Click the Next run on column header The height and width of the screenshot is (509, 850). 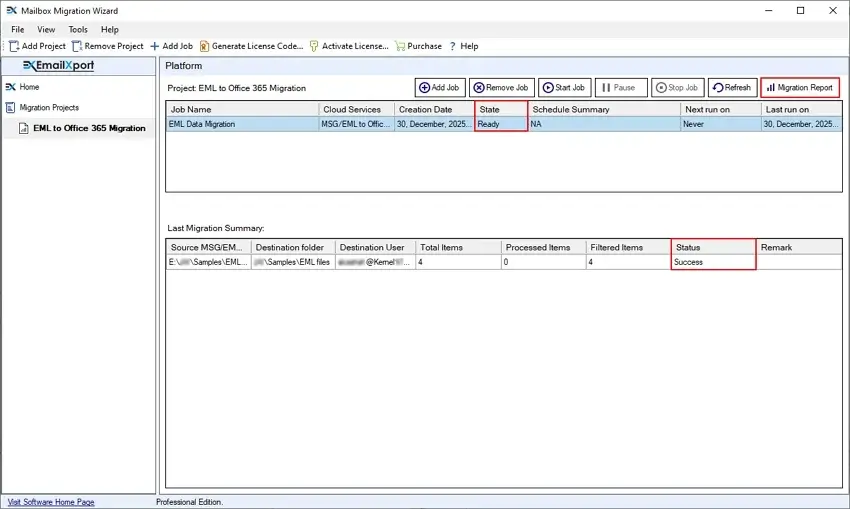pyautogui.click(x=720, y=109)
